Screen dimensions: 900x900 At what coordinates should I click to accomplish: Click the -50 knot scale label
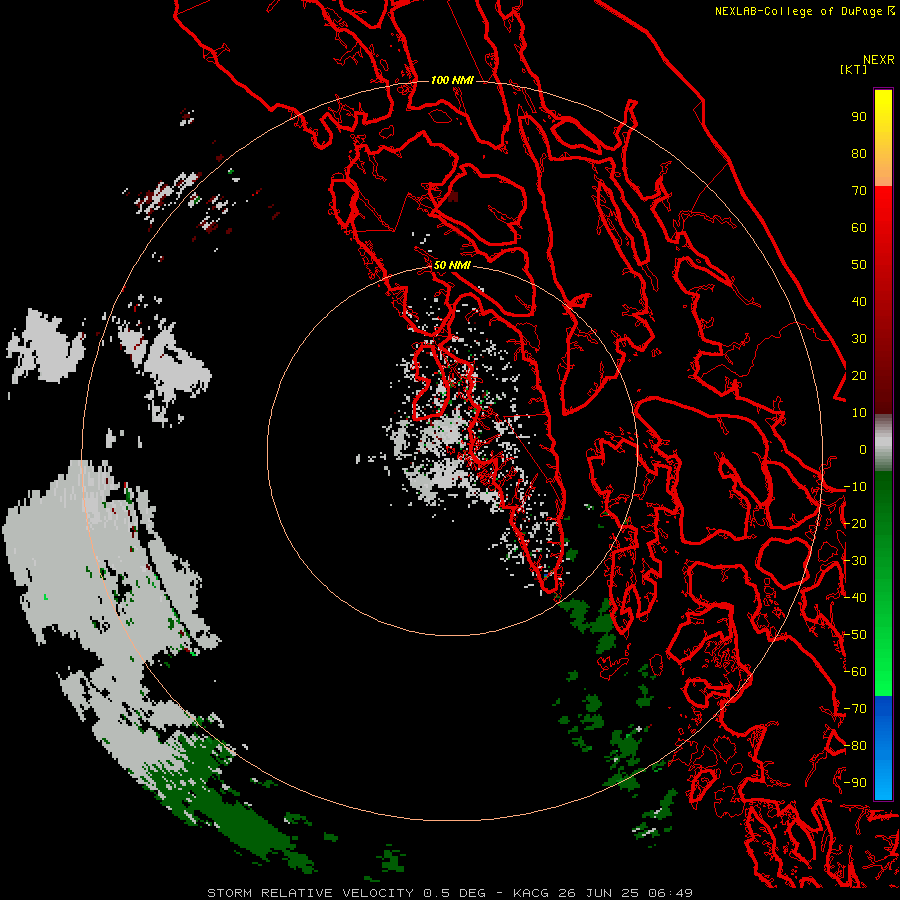[x=855, y=635]
